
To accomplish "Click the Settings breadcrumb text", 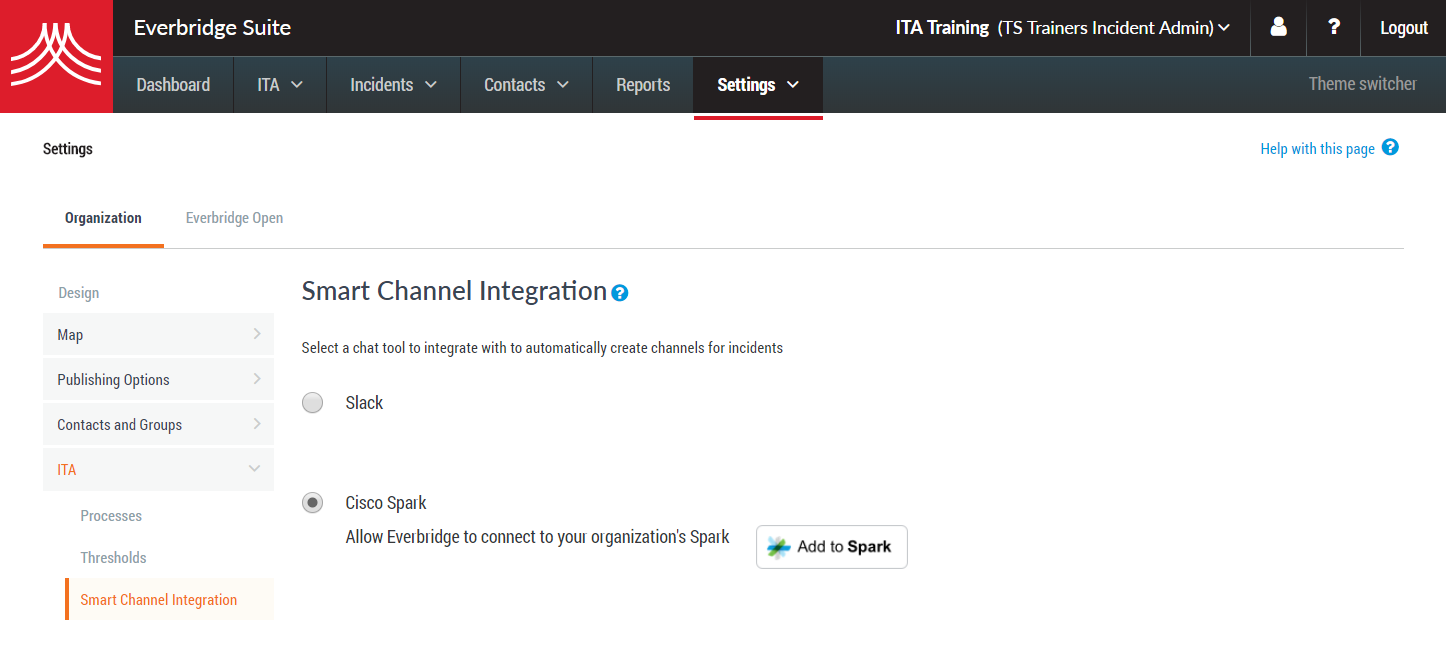I will 68,149.
